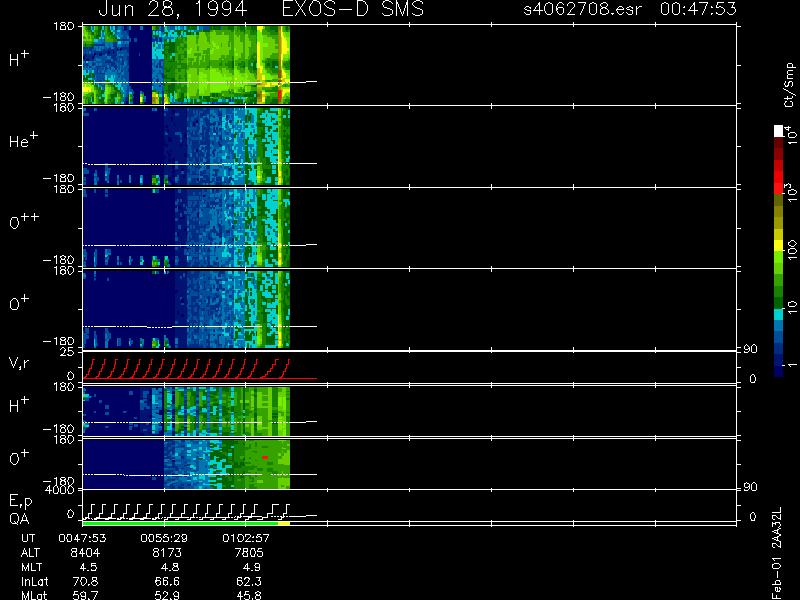Click the "4000" axis label of E,p panel
The height and width of the screenshot is (600, 800).
coord(62,490)
